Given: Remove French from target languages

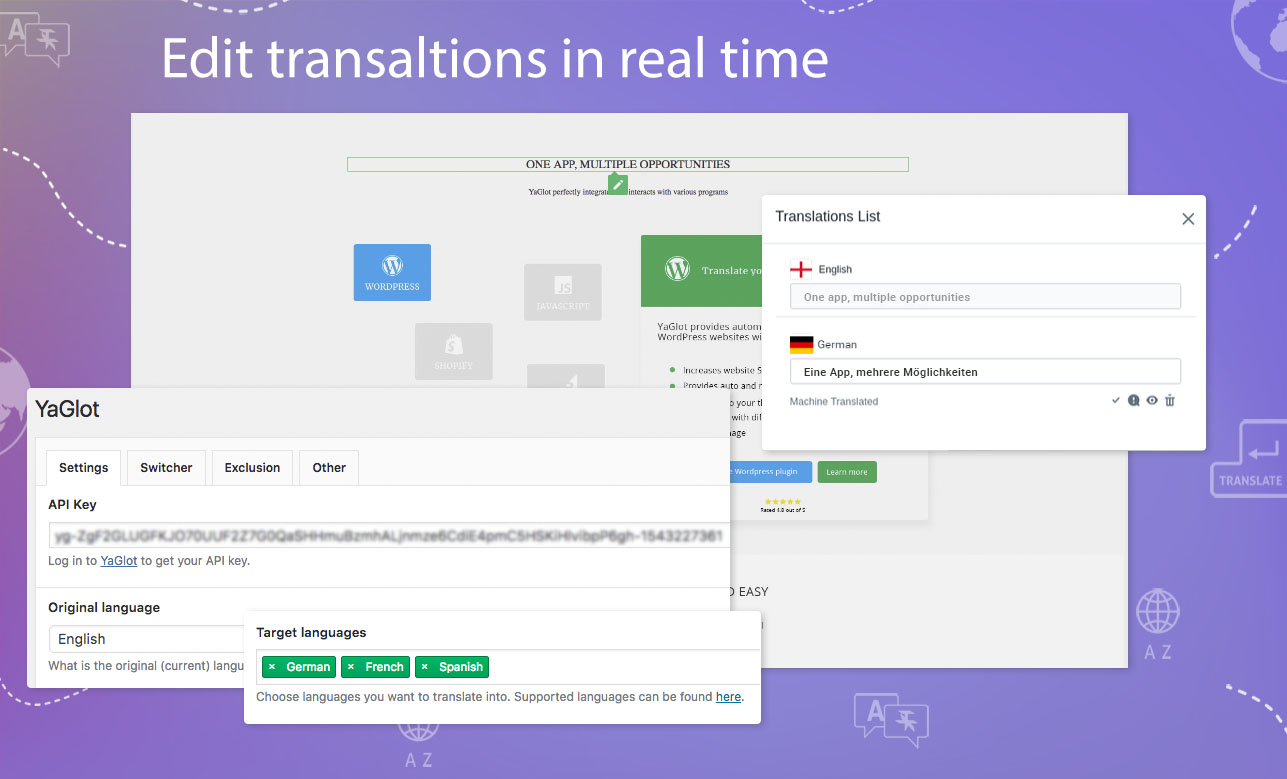Looking at the screenshot, I should pos(351,667).
